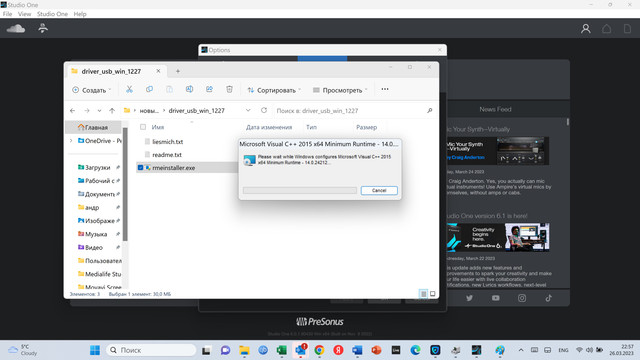This screenshot has height=360, width=640.
Task: Open the Музыка quick access folder
Action: tap(96, 234)
